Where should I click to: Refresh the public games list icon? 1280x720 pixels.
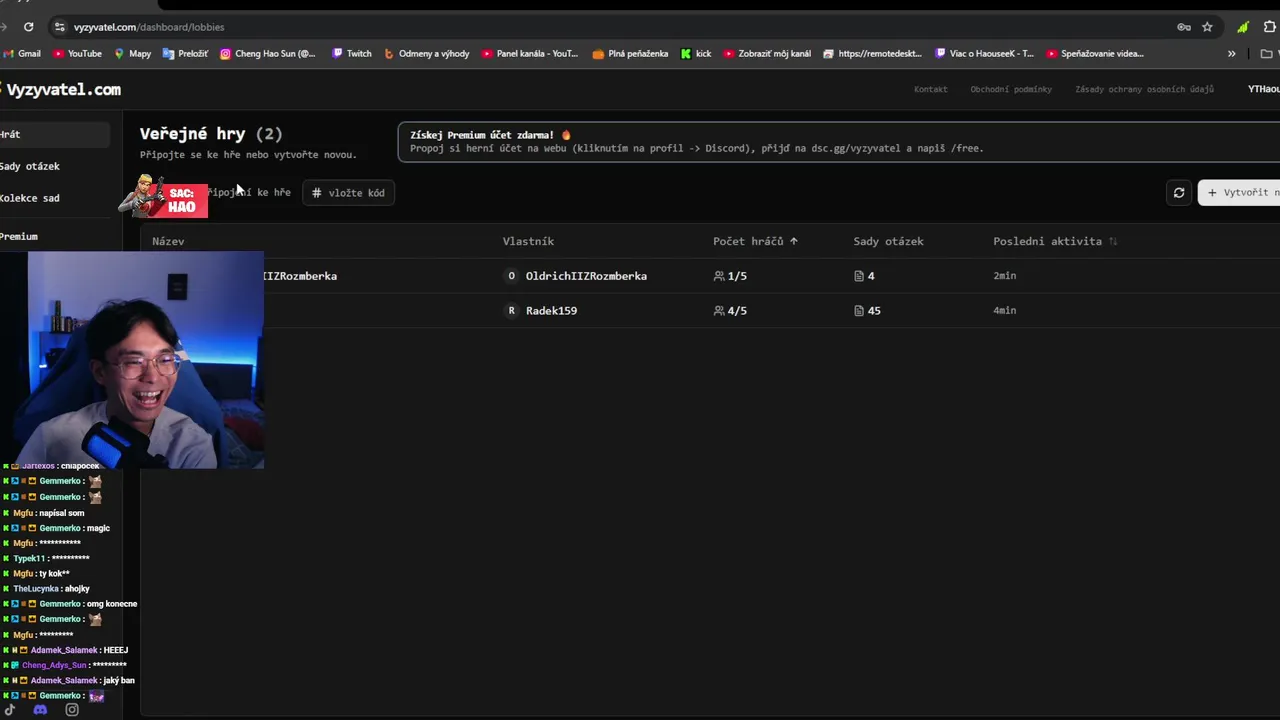(x=1179, y=193)
